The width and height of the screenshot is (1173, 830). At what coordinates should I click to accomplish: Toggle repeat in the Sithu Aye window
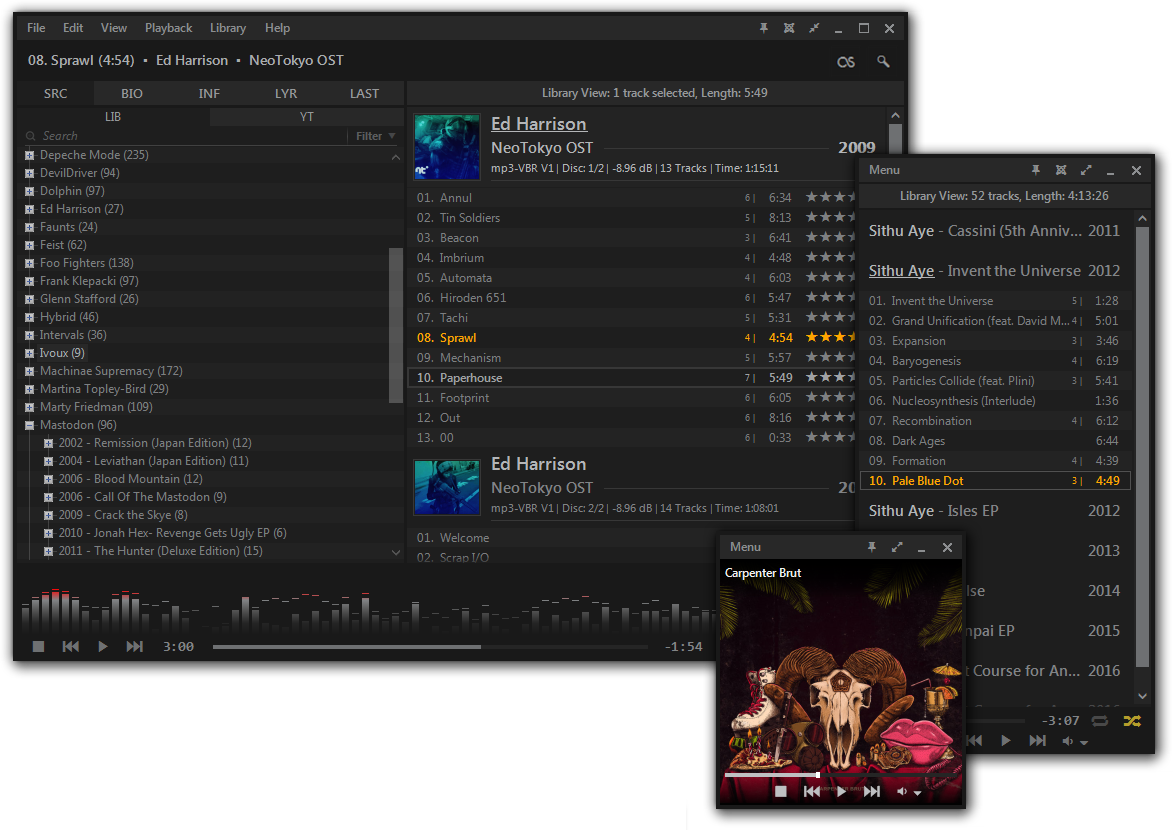(1100, 721)
